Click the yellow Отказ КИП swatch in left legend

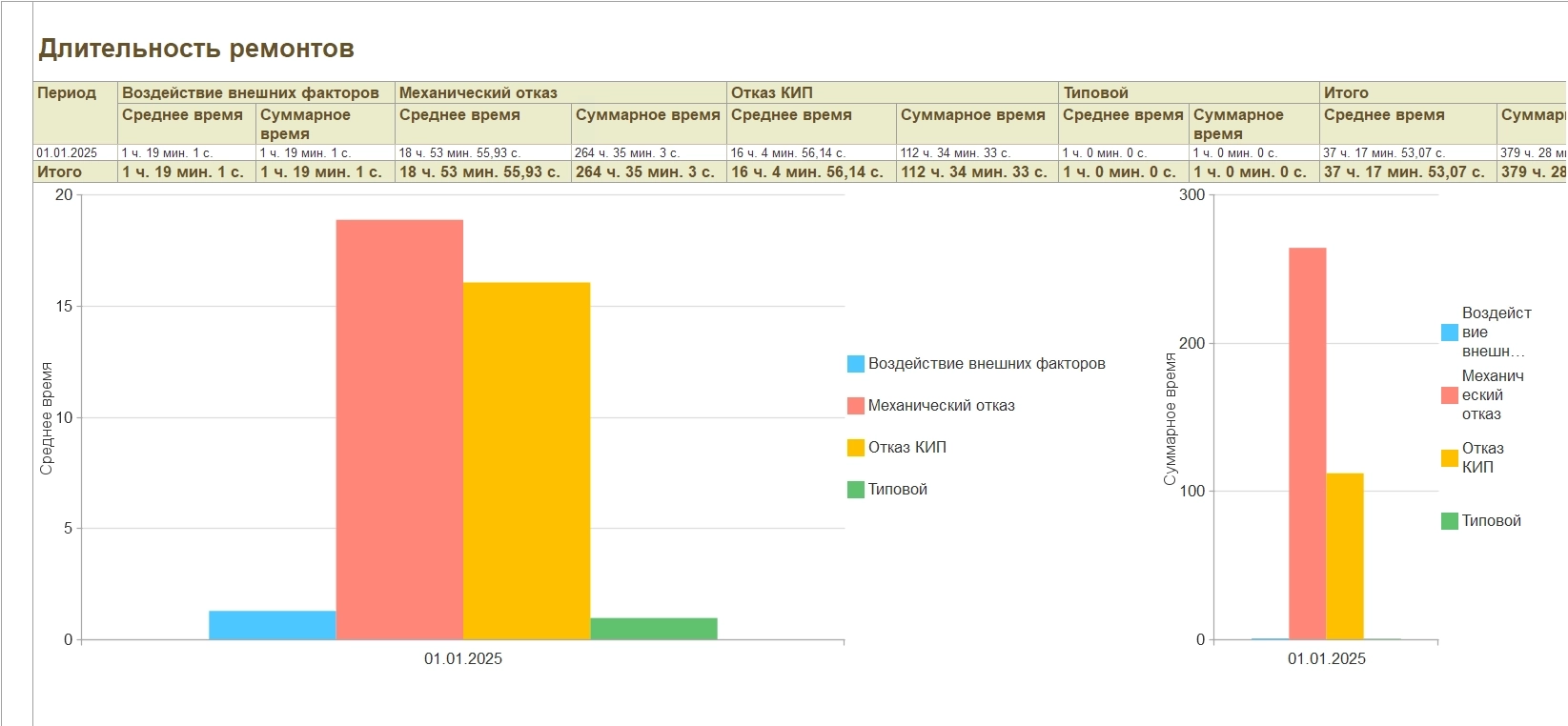(855, 448)
